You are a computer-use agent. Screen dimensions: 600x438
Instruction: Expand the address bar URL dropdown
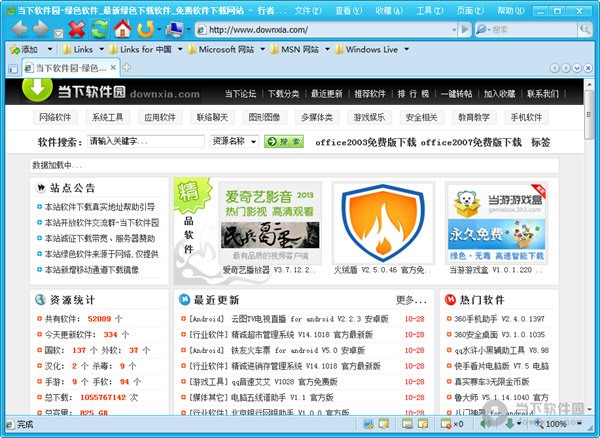pyautogui.click(x=454, y=29)
